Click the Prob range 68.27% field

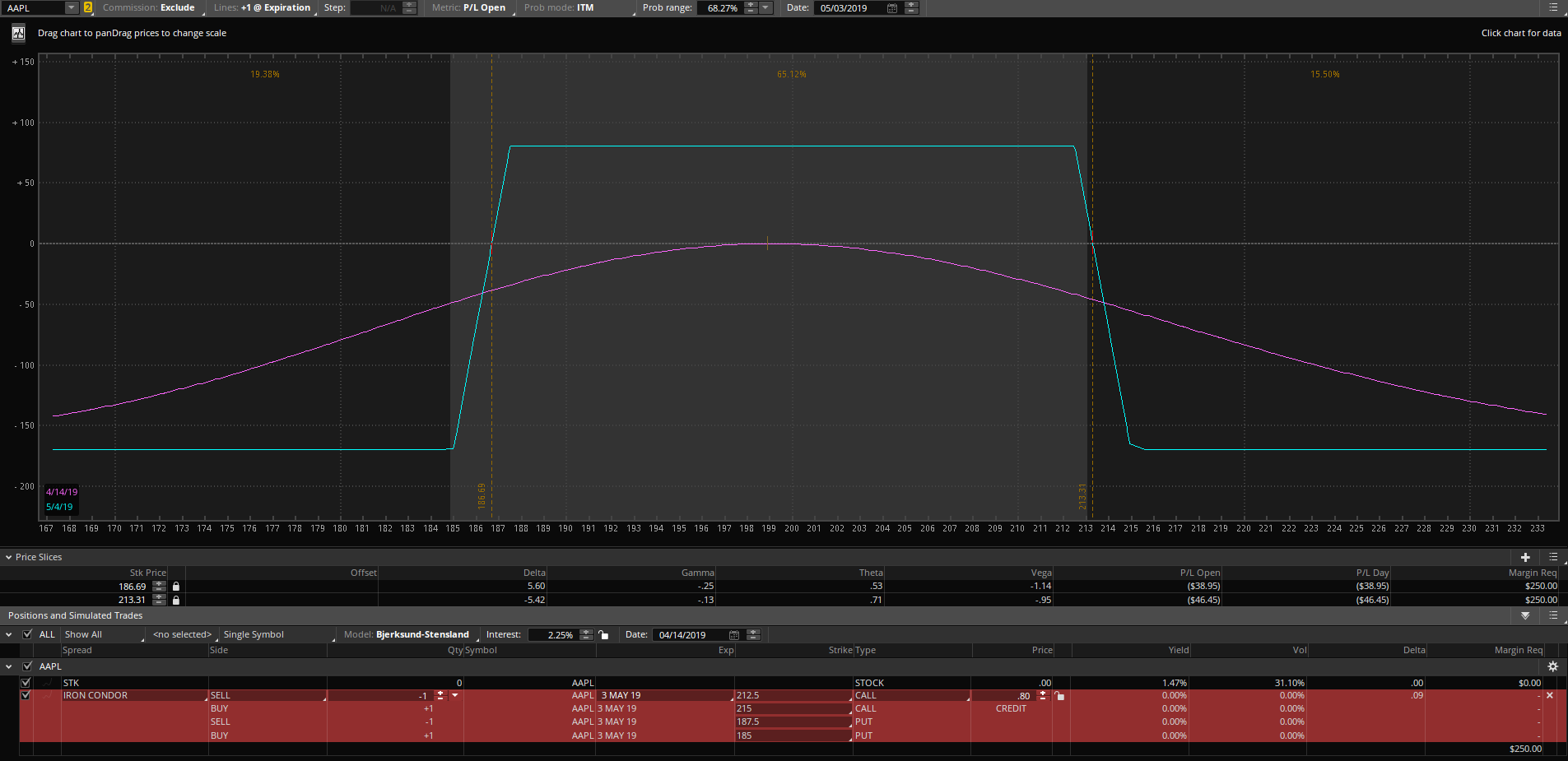720,7
